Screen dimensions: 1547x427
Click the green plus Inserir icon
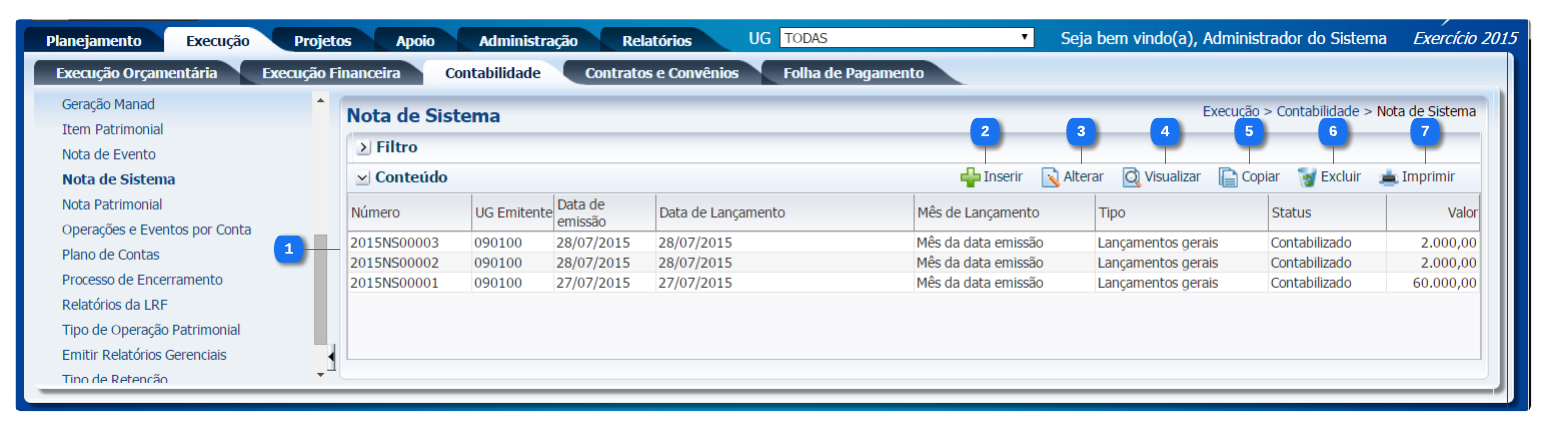click(x=970, y=177)
